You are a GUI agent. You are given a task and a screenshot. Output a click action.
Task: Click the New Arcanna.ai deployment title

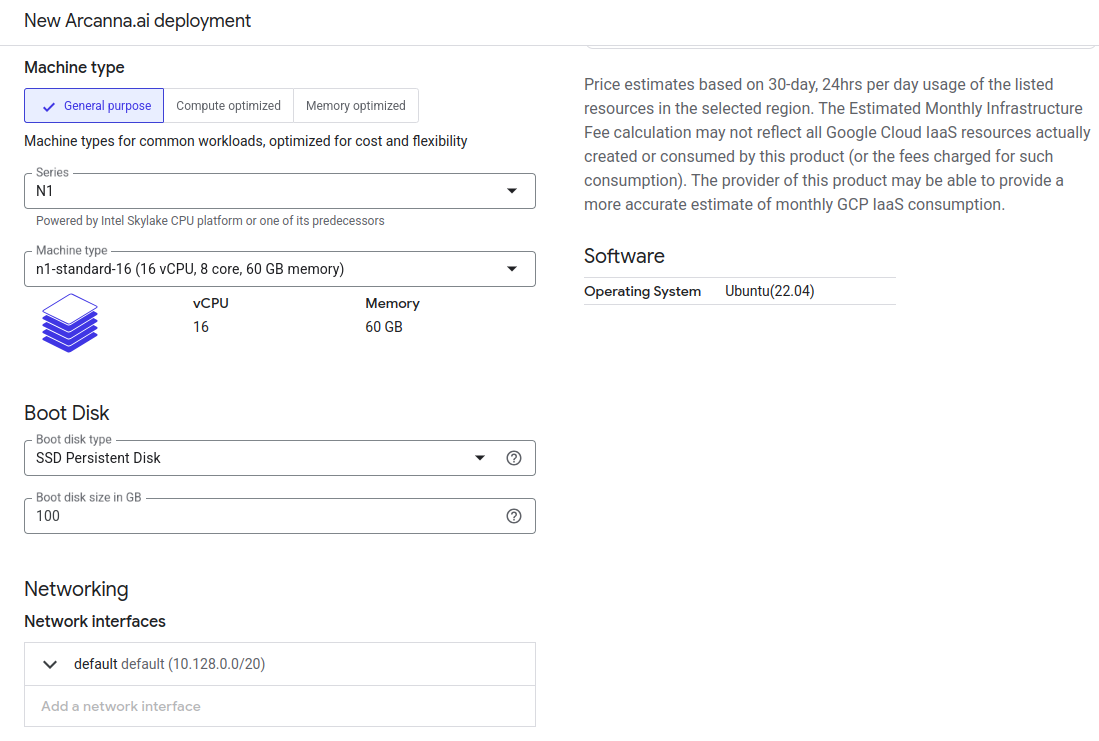click(x=137, y=21)
